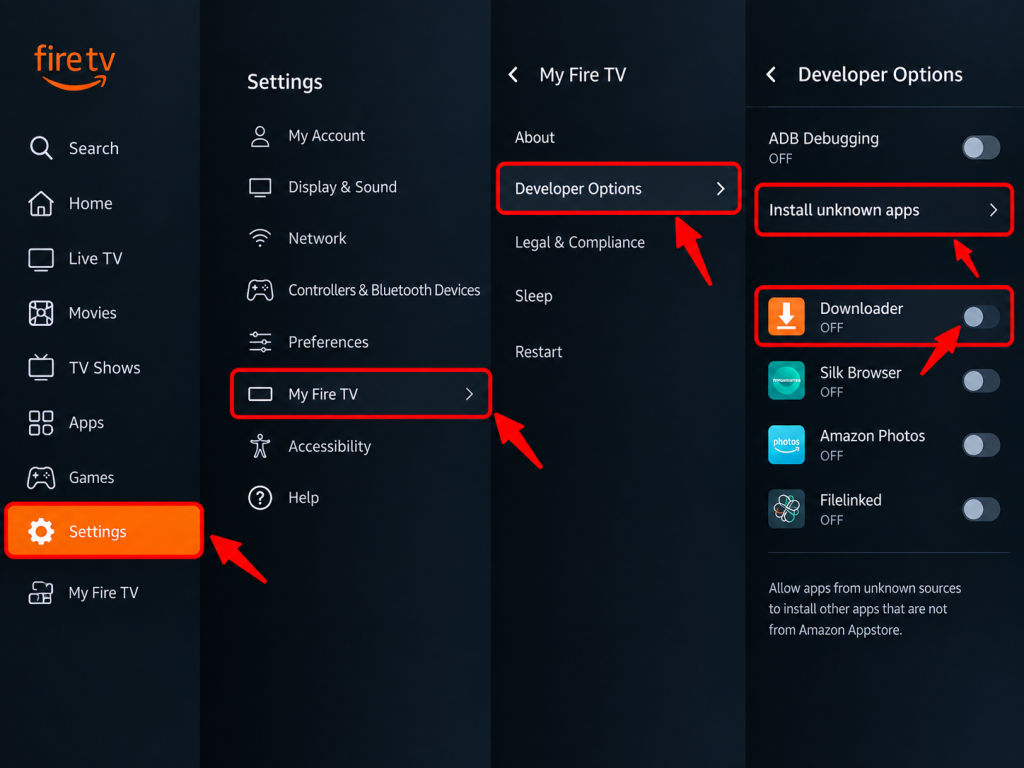Click the My Account person icon
Screen dimensions: 1024x768
point(260,136)
